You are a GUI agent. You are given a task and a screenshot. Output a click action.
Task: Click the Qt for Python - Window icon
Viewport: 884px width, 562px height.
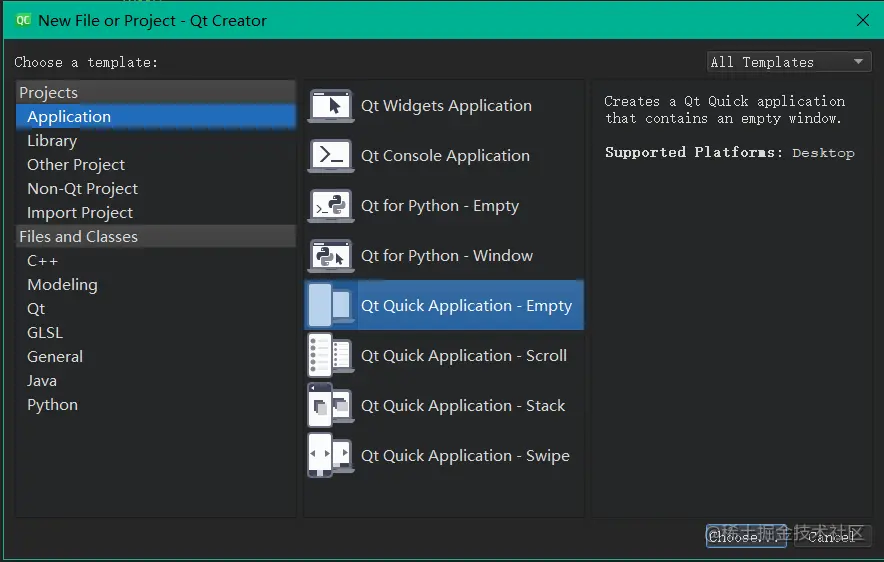click(331, 256)
